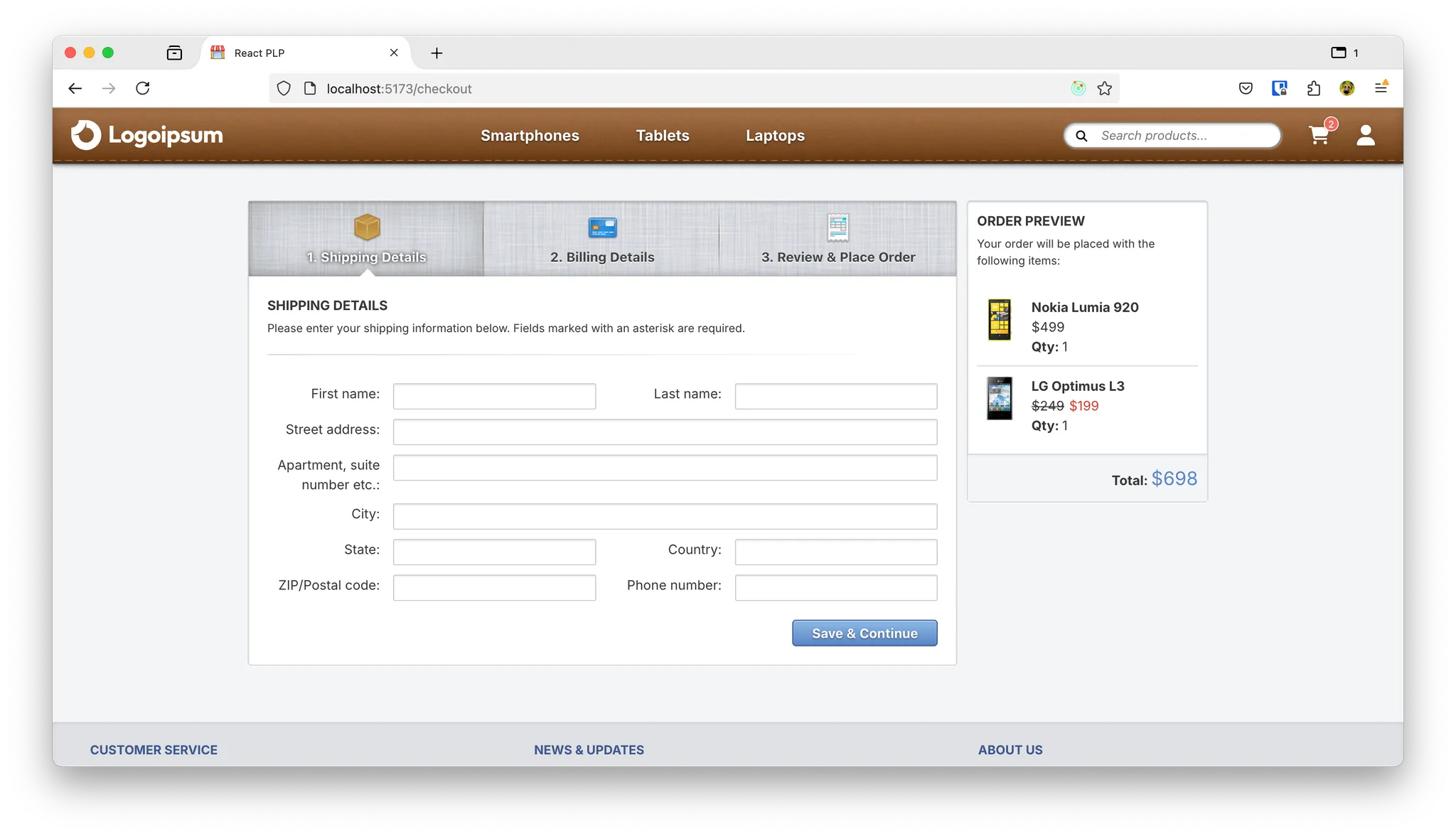Click the credit card icon on step 2

pos(601,228)
